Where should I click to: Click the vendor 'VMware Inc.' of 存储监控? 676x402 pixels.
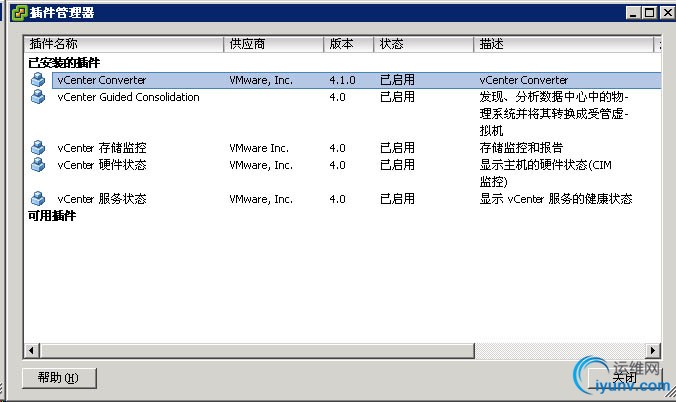tap(259, 148)
